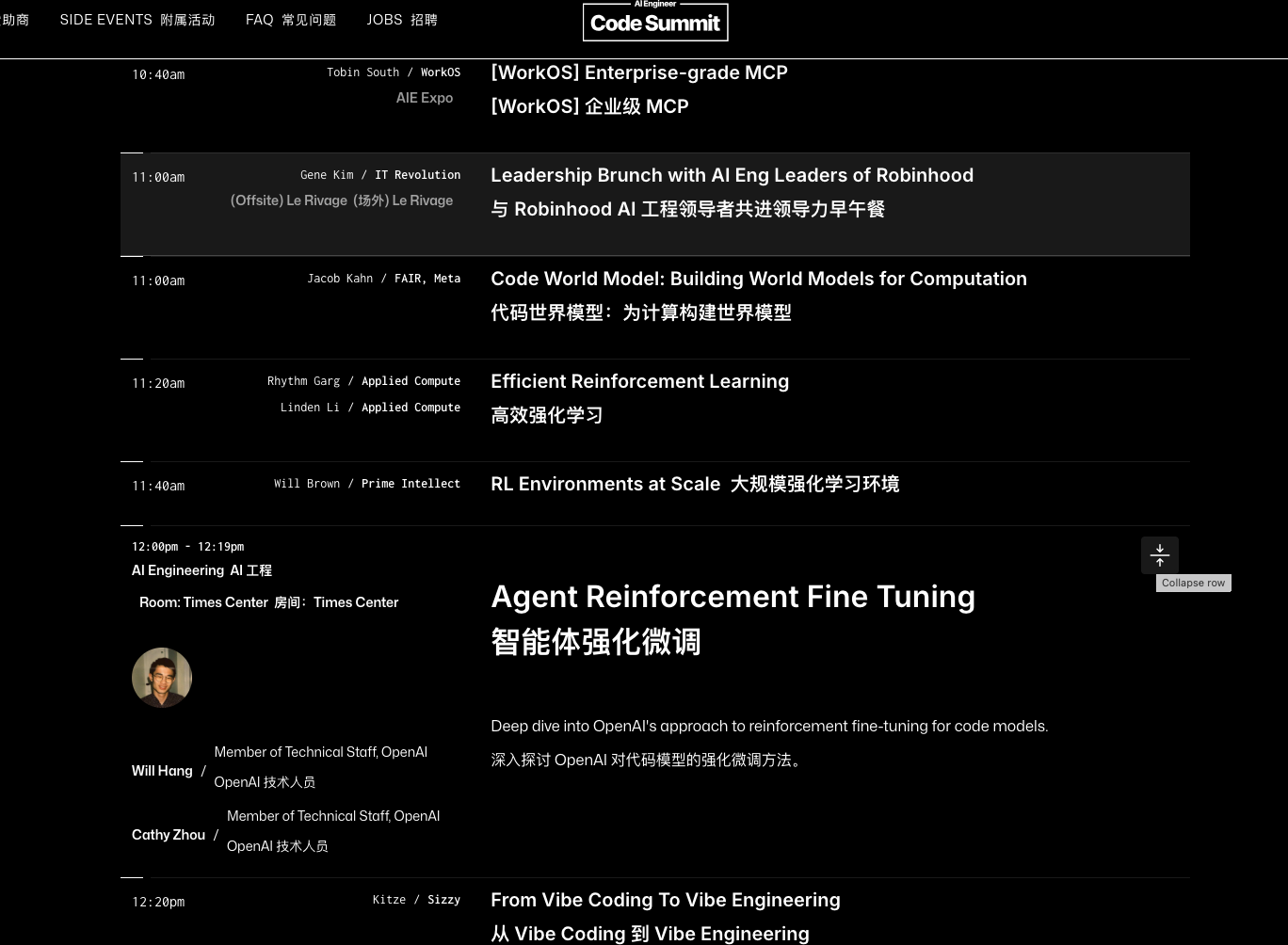Expand the RL Environments at Scale session
This screenshot has height=945, width=1288.
[655, 494]
